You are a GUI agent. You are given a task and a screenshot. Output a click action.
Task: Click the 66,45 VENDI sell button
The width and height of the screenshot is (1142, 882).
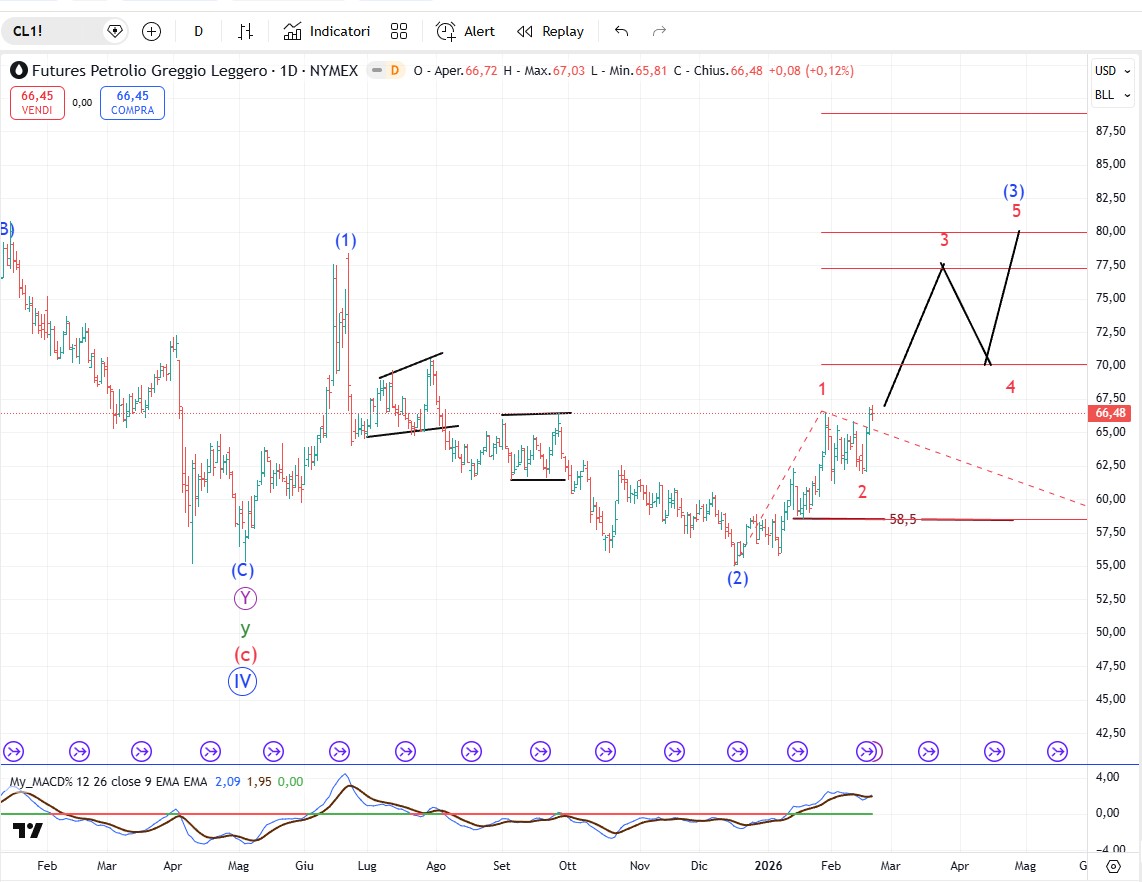(x=37, y=103)
